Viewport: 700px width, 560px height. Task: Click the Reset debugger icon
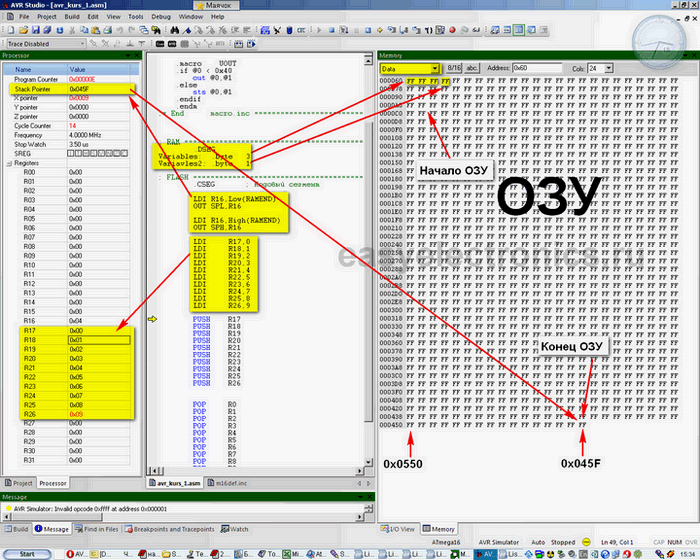click(x=368, y=30)
